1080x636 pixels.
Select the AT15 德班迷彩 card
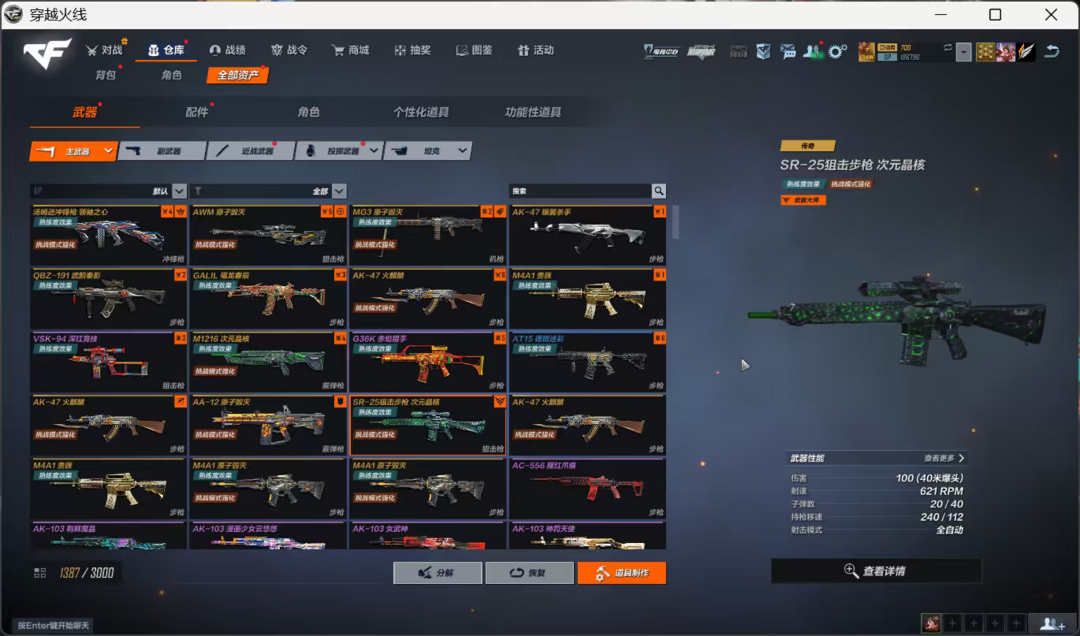(588, 362)
